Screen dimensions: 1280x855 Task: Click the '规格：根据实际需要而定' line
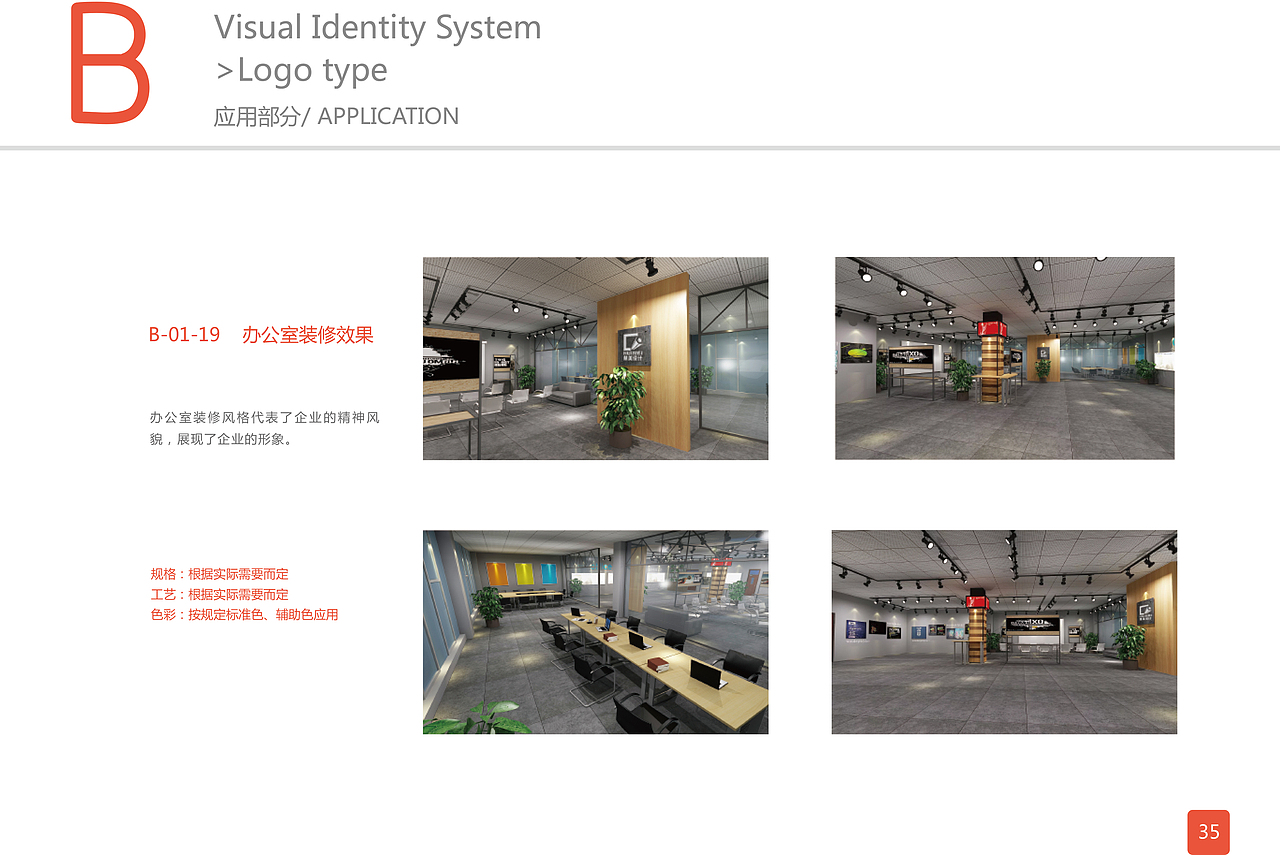219,574
